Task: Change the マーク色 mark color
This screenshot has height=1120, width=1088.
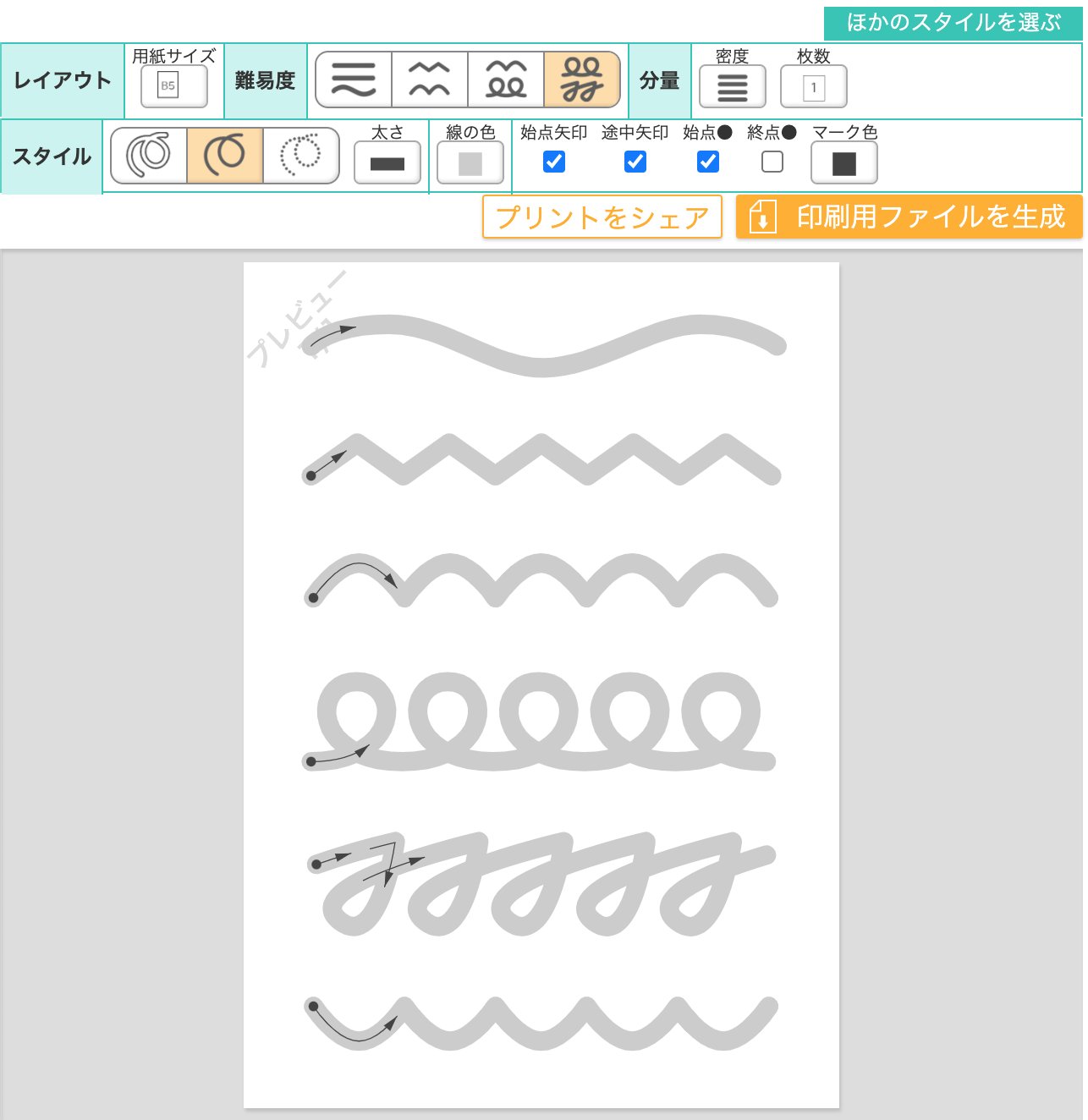Action: (843, 161)
